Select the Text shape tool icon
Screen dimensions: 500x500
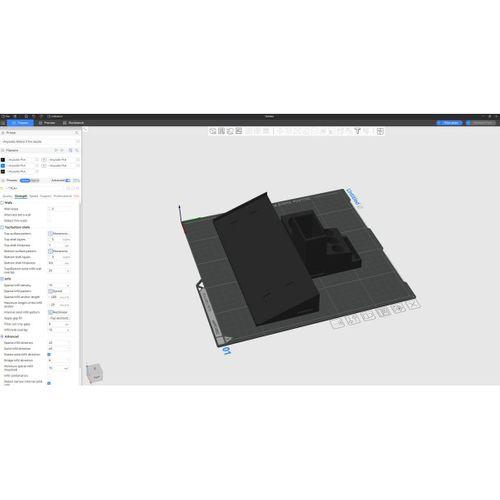coord(357,131)
